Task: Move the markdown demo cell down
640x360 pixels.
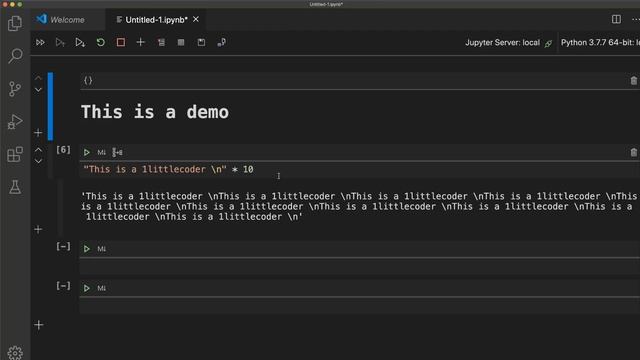Action: click(x=38, y=89)
